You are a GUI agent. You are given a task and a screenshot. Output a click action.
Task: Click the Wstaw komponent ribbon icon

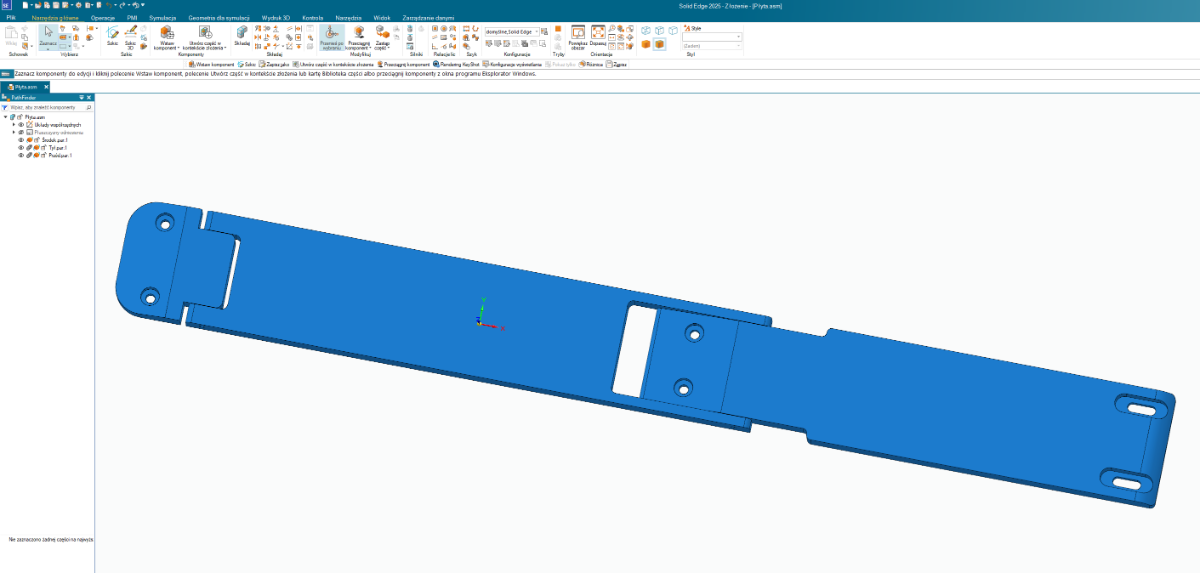coord(166,35)
